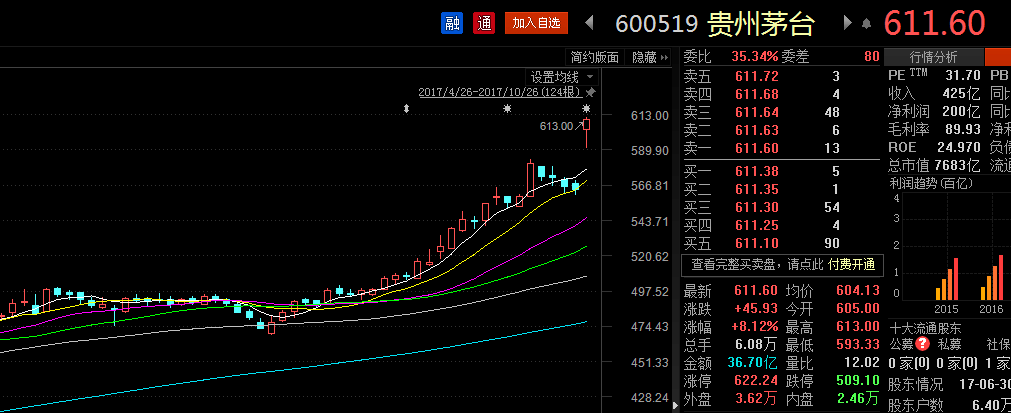
Task: Click the pin icon beside date range
Action: [x=590, y=93]
